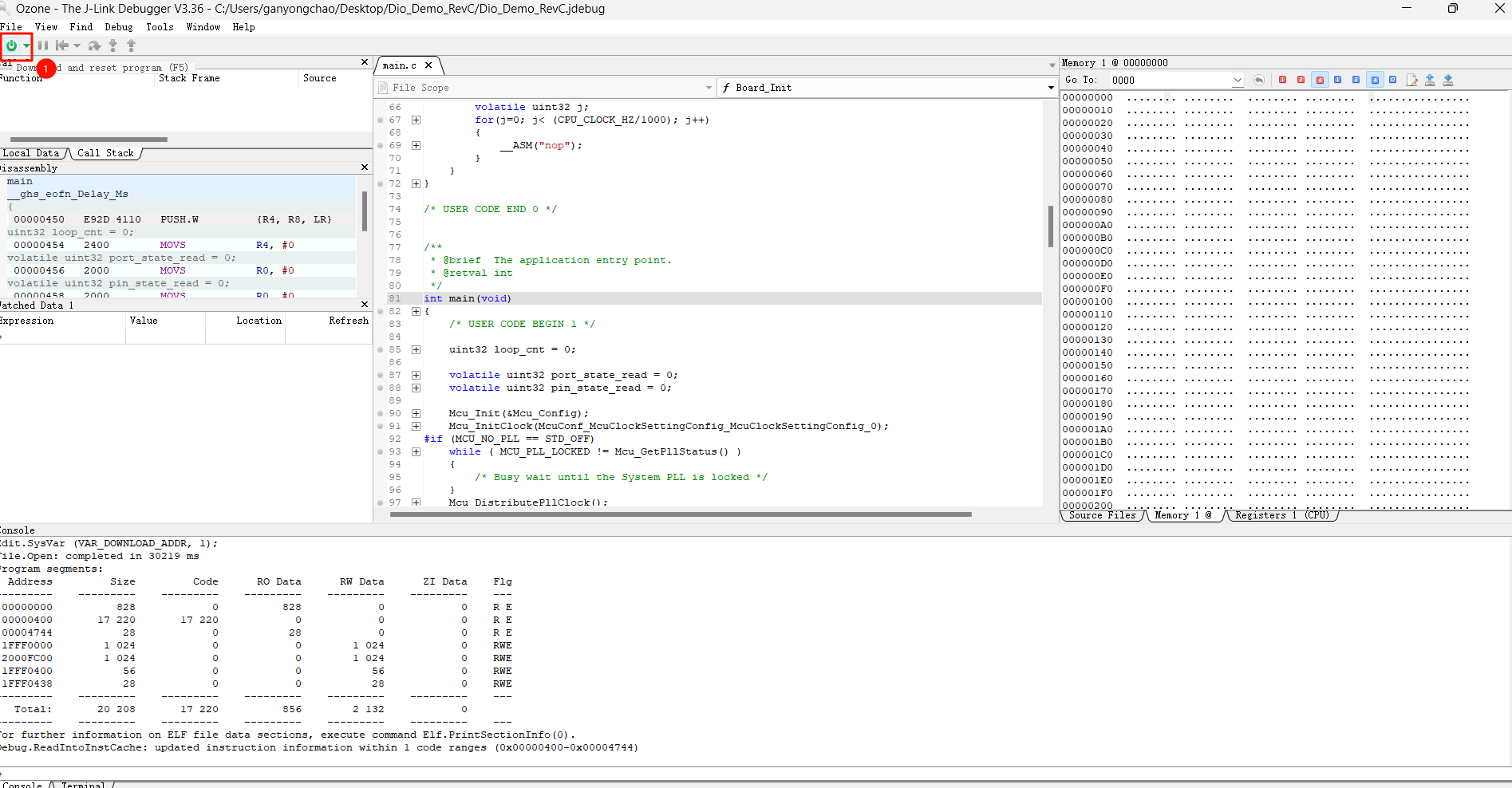Screen dimensions: 1512x788
Task: Toggle breakpoint at line 91
Action: (x=381, y=426)
